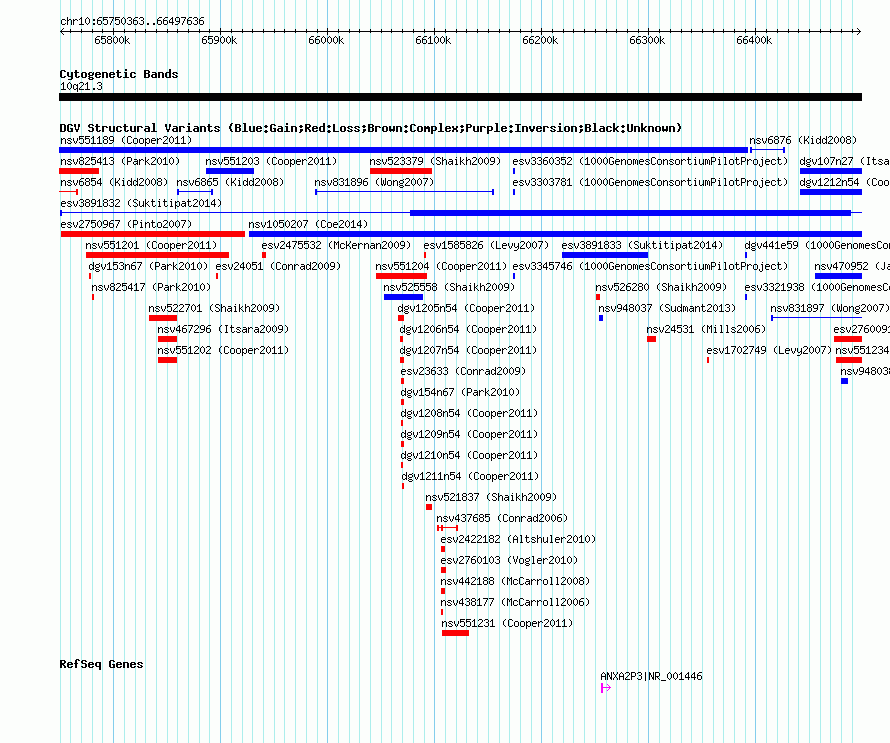
Task: Select esv24051 (Conrad2009) variant
Action: (x=278, y=266)
